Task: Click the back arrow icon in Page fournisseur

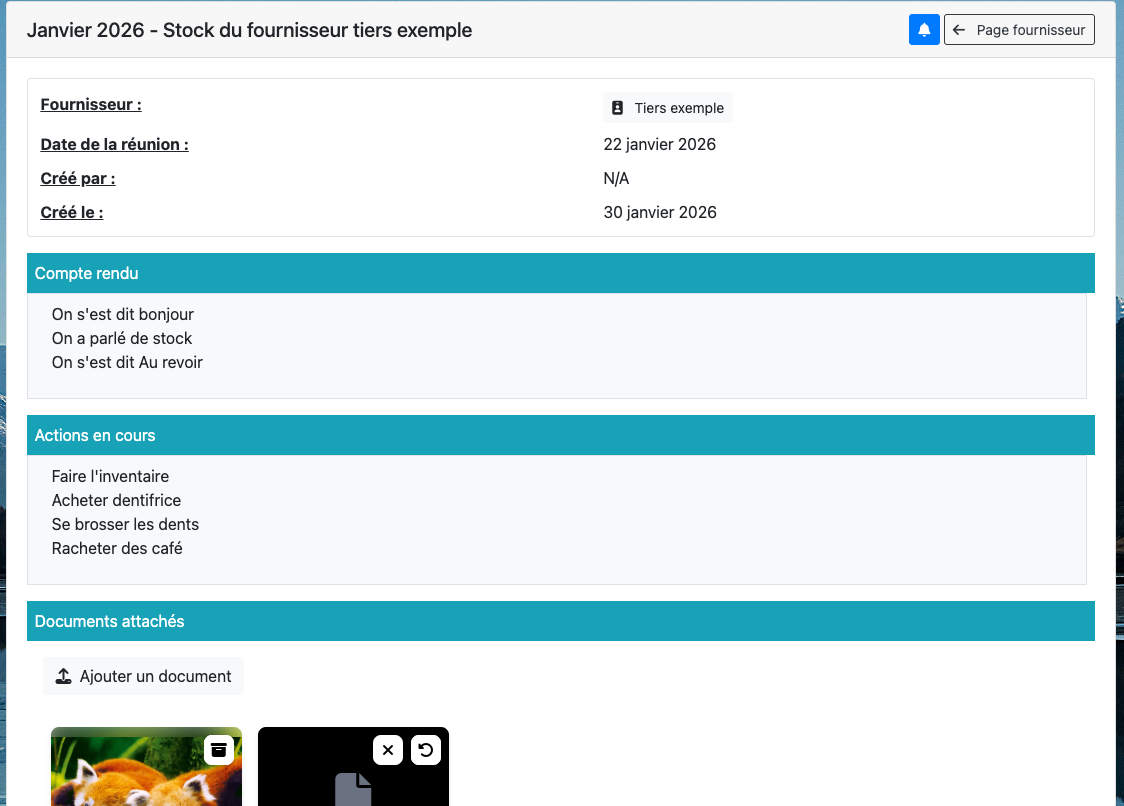Action: coord(959,30)
